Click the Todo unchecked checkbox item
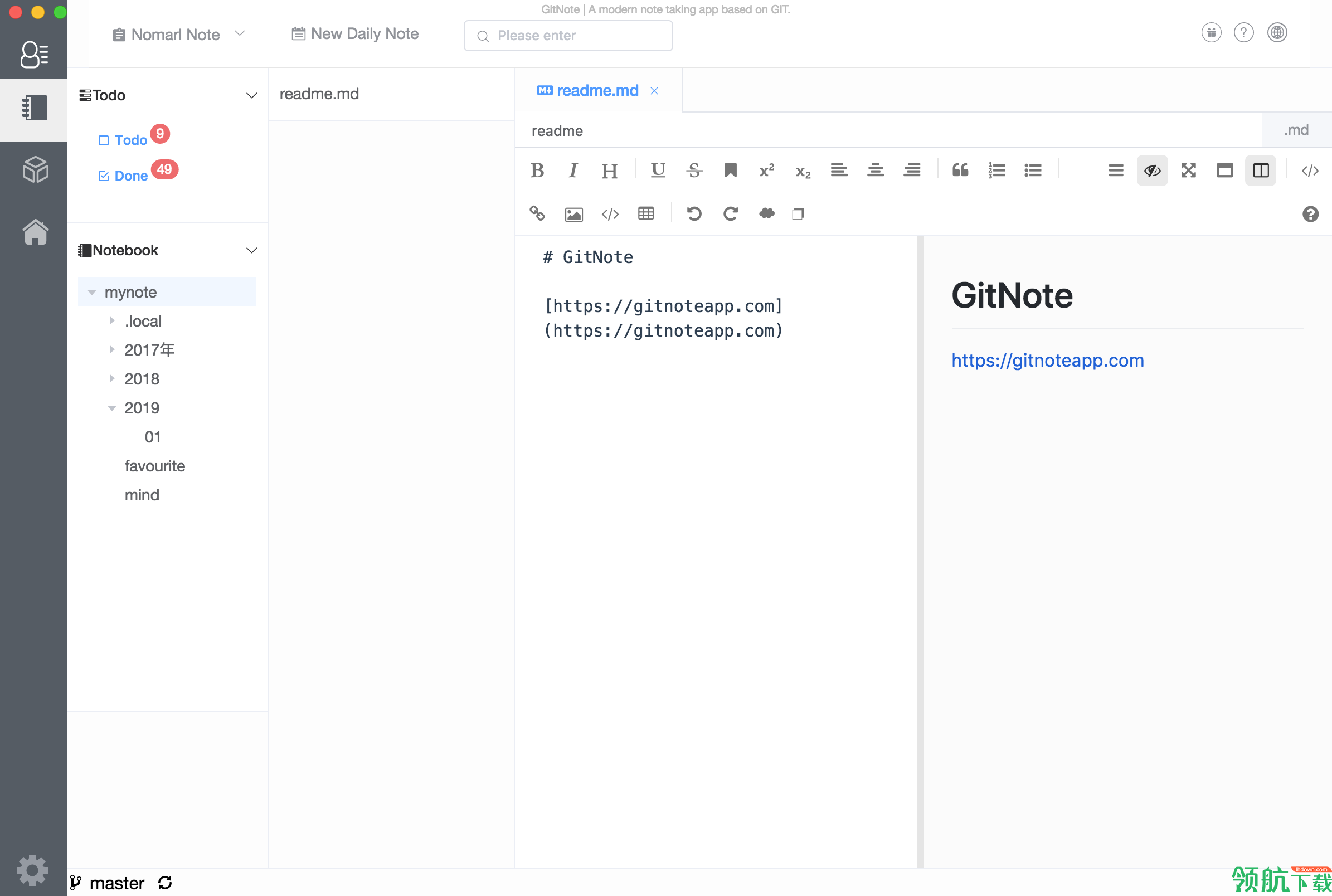Image resolution: width=1332 pixels, height=896 pixels. pos(123,140)
